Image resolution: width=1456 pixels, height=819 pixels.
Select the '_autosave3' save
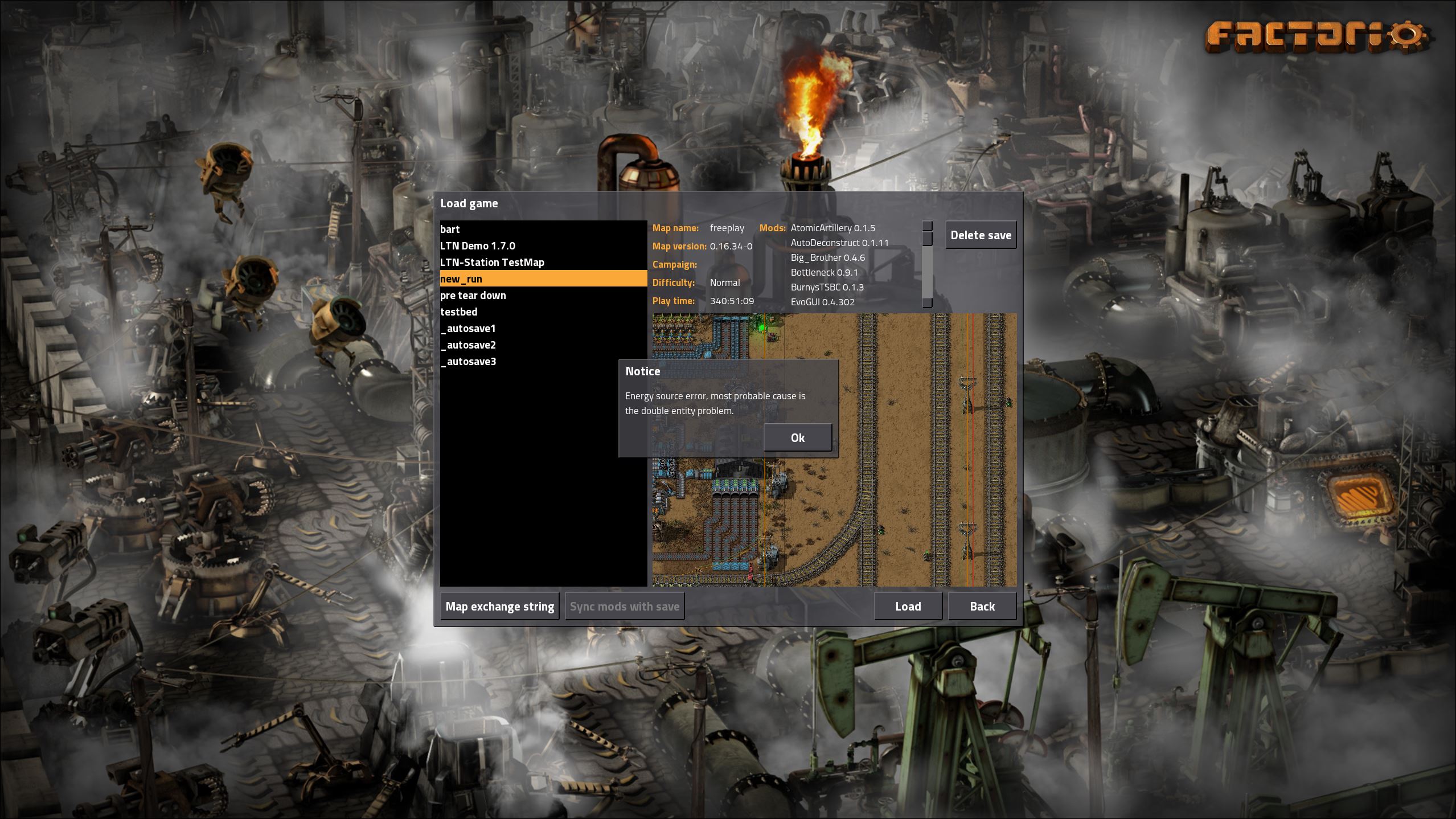[543, 361]
